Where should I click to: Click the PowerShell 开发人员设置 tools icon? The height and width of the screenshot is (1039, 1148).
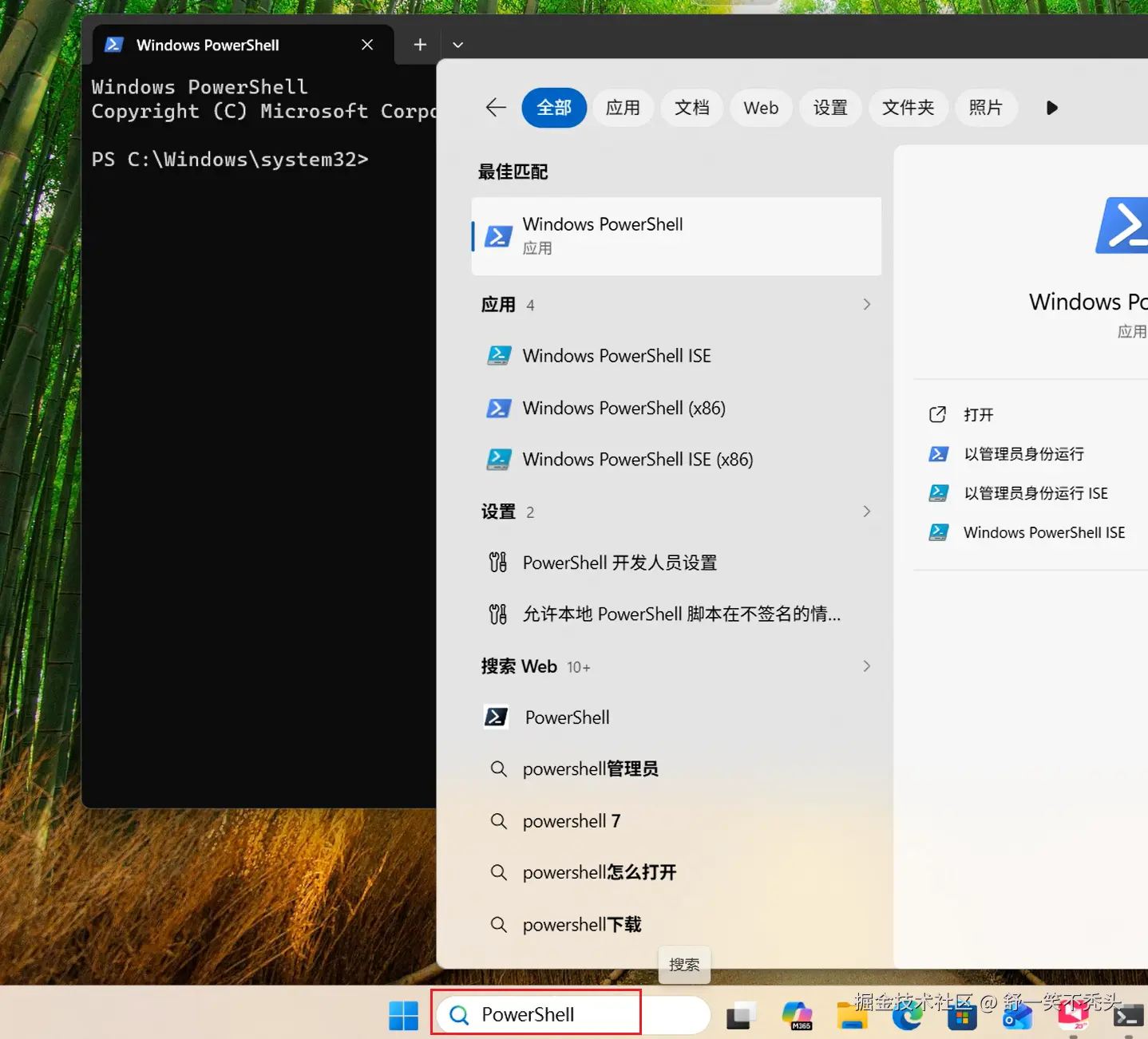click(x=498, y=563)
